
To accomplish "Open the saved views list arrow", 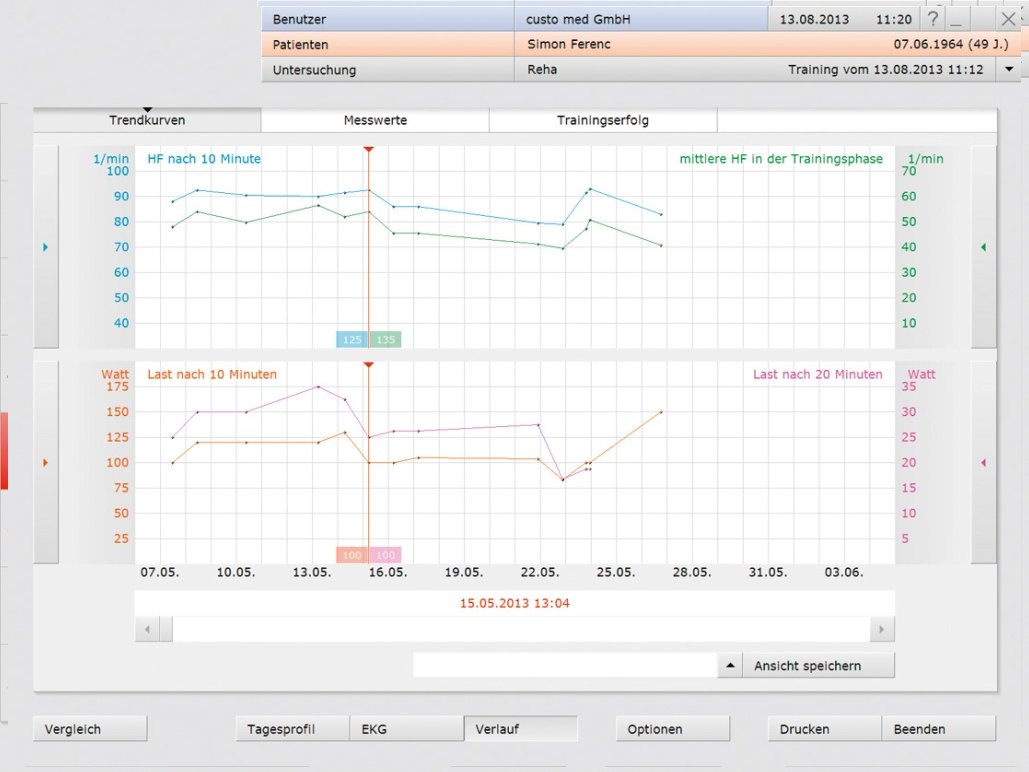I will [729, 665].
